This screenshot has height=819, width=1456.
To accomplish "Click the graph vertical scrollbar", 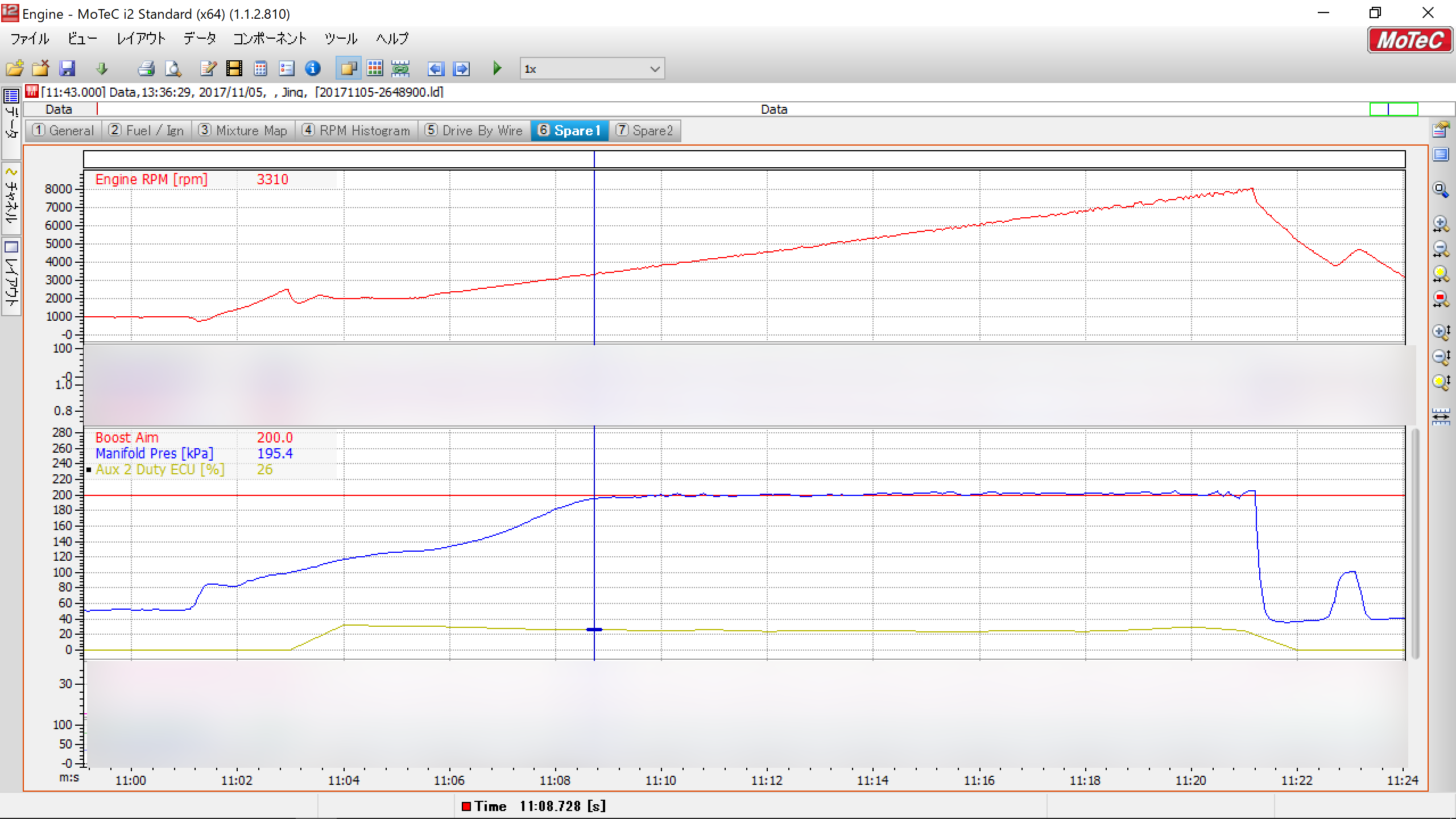I will point(1415,543).
